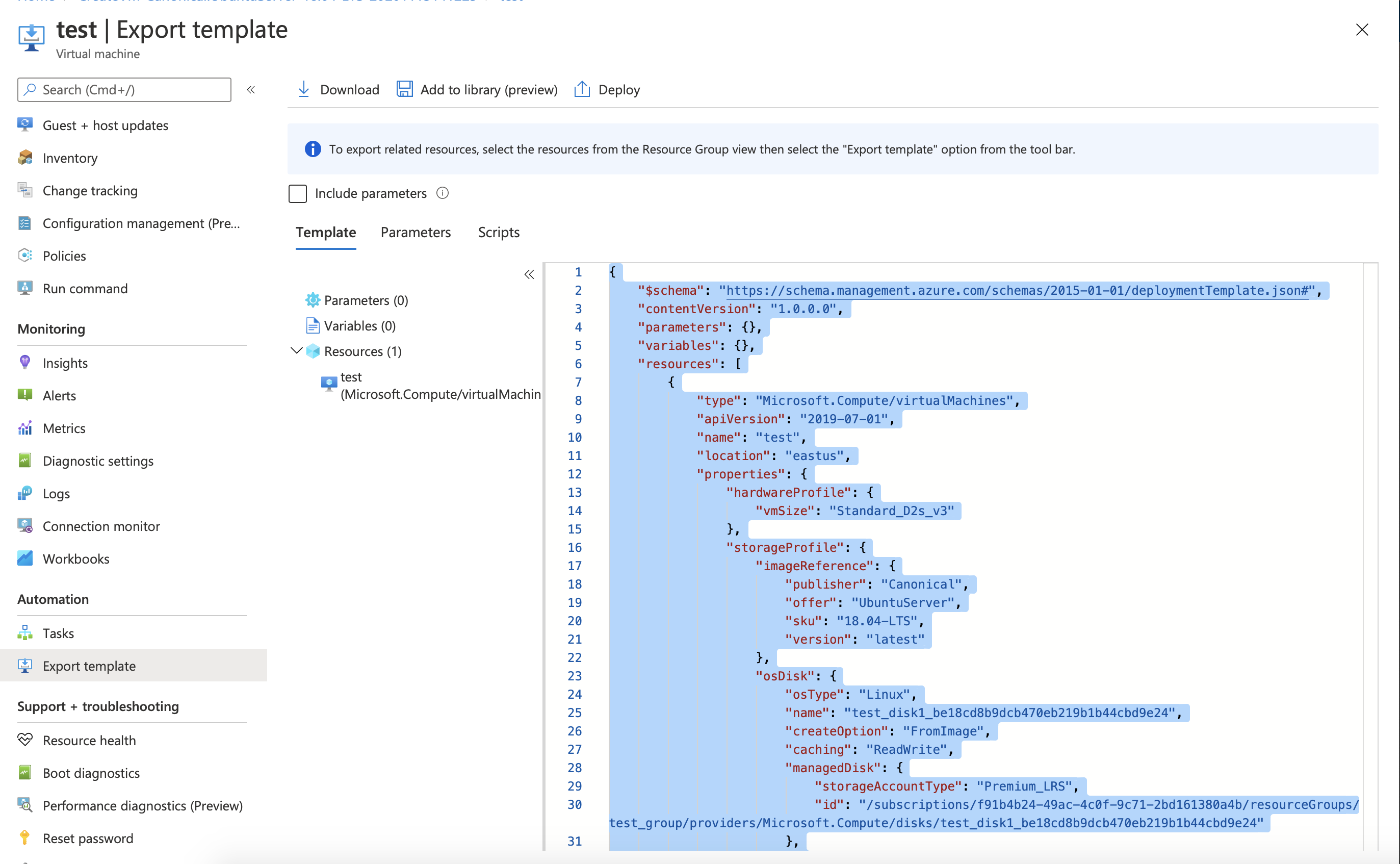This screenshot has height=864, width=1400.
Task: Click the Include parameters info tooltip
Action: pos(442,193)
